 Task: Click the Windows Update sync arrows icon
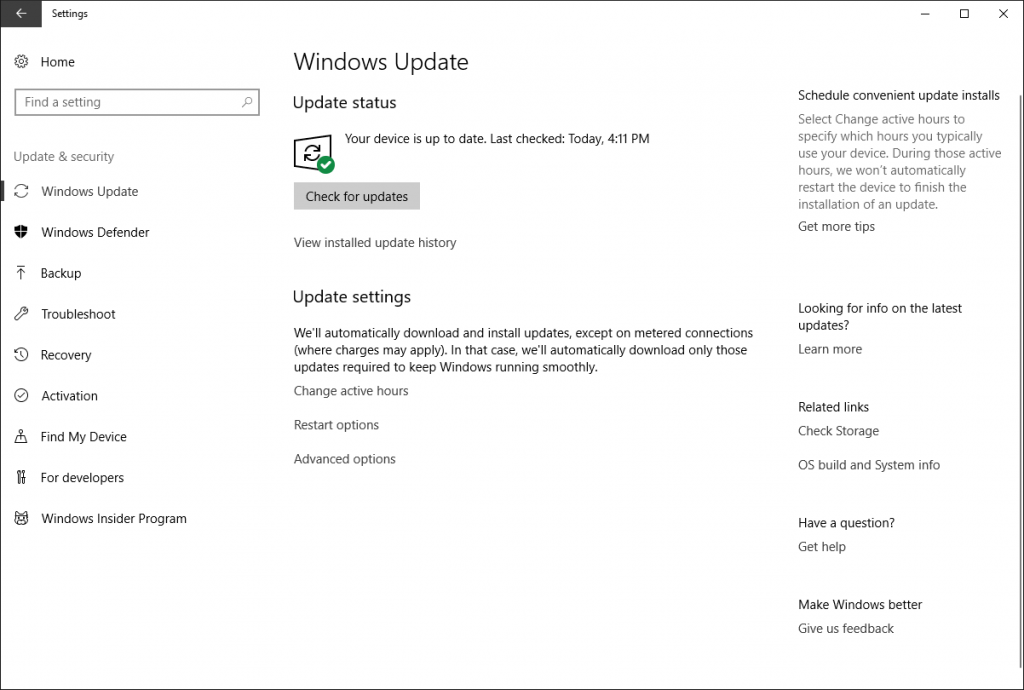point(22,191)
